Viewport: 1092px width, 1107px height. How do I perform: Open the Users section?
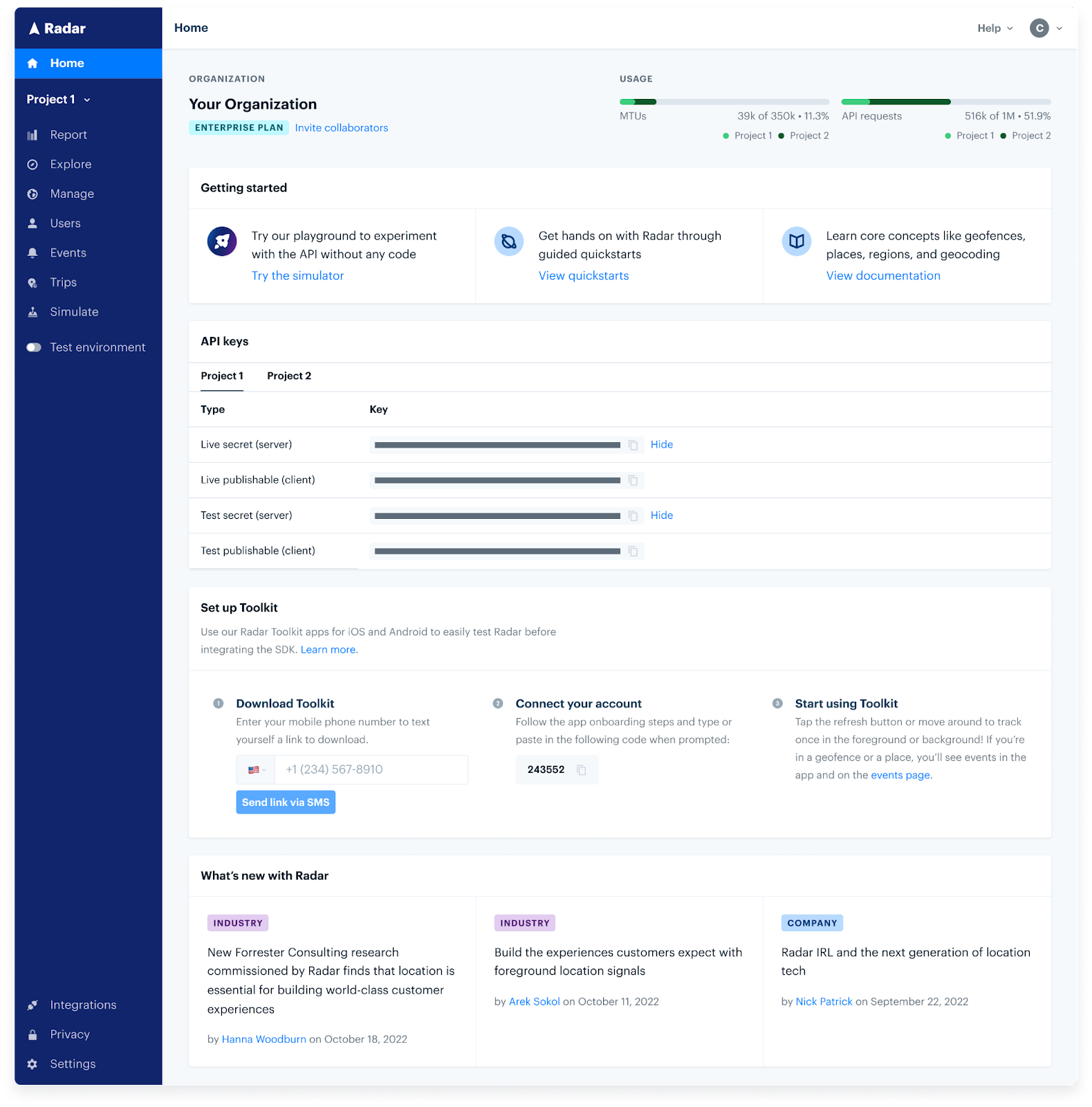pos(65,223)
